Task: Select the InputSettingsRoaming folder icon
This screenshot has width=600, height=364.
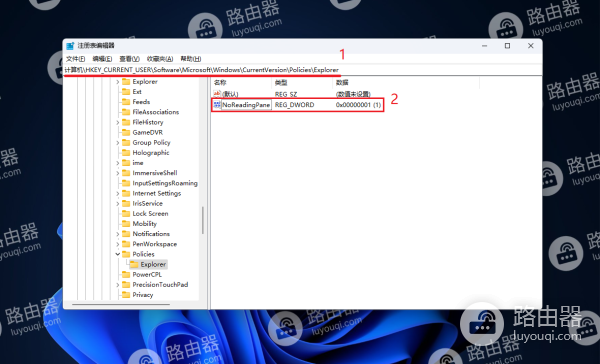Action: click(x=126, y=183)
